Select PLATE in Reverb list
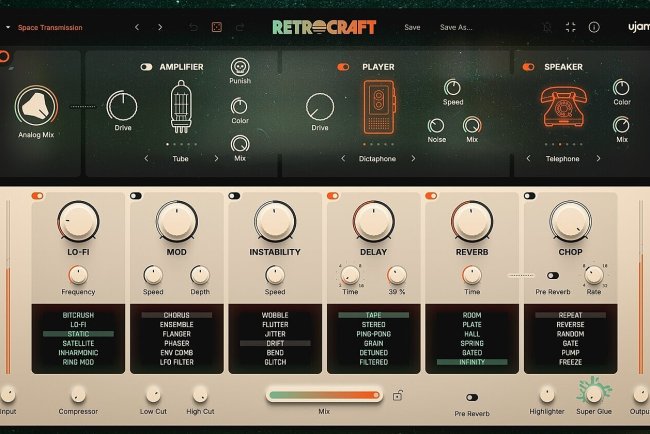The height and width of the screenshot is (434, 650). (472, 325)
